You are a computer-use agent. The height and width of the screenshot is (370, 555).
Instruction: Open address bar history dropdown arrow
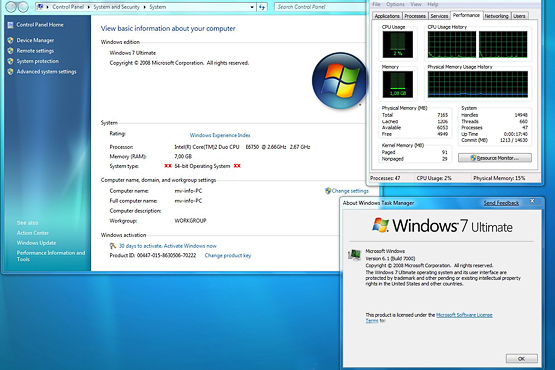tap(252, 7)
